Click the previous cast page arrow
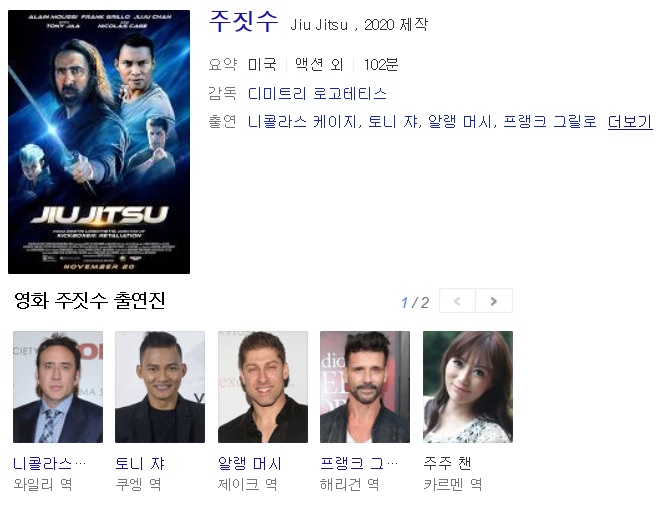Screen dimensions: 664x506 (457, 301)
